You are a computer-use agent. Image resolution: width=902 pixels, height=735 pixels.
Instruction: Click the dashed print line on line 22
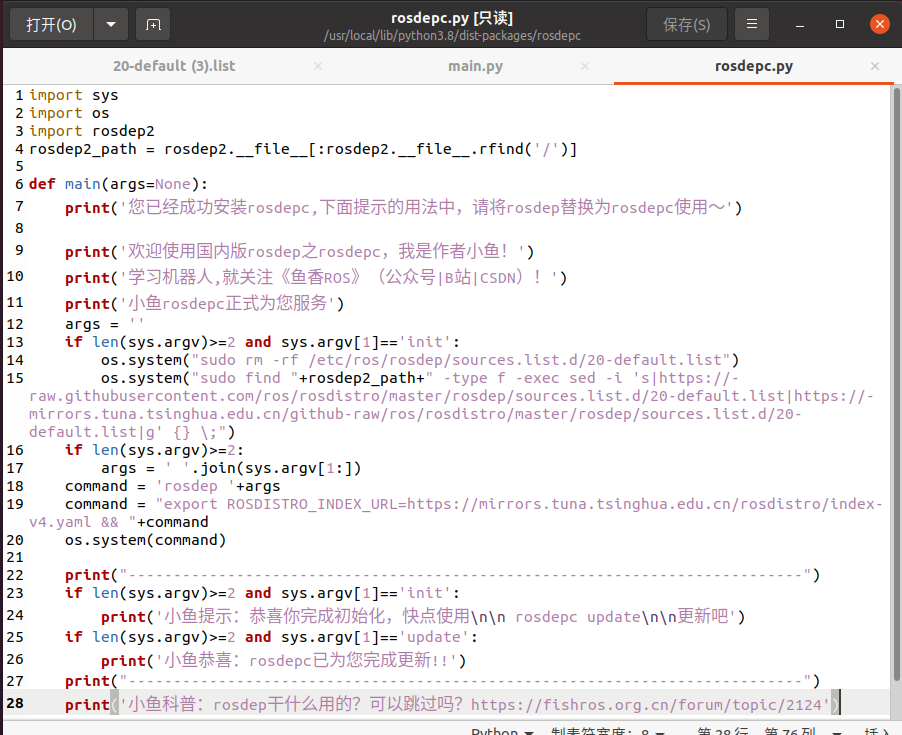pyautogui.click(x=442, y=575)
